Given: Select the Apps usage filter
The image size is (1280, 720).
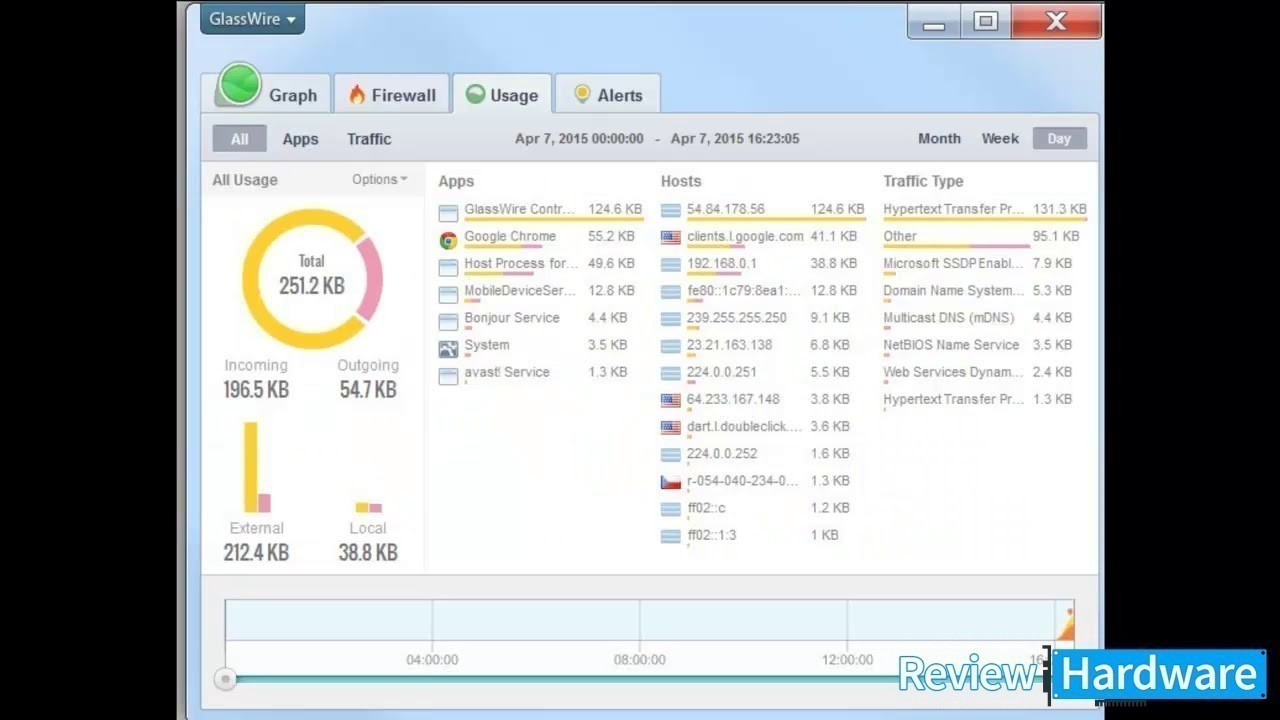Looking at the screenshot, I should 300,139.
